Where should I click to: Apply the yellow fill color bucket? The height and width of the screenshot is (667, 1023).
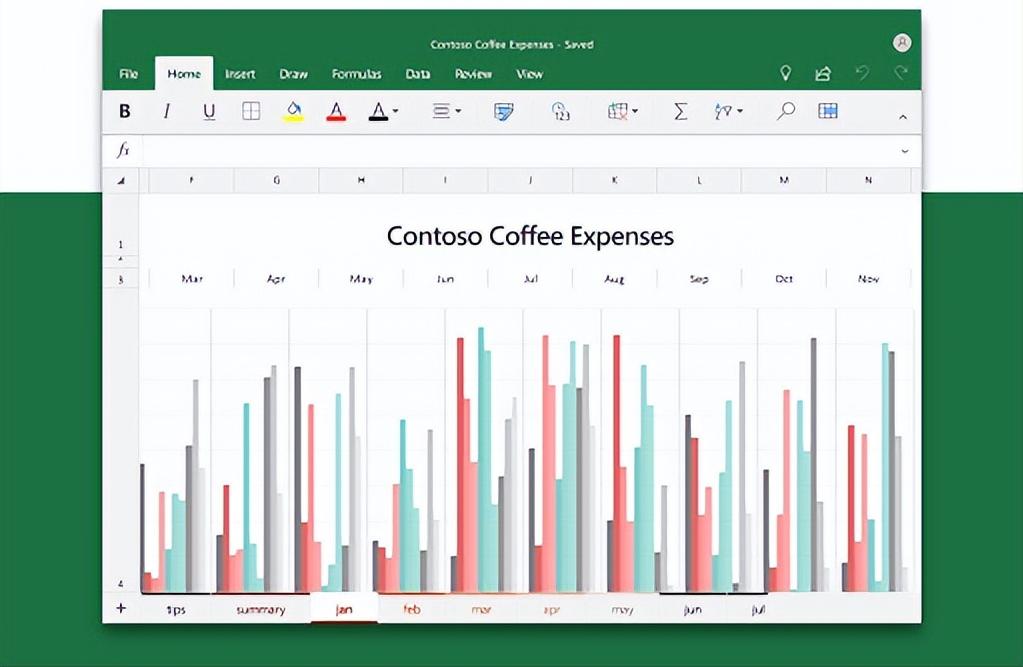click(294, 112)
